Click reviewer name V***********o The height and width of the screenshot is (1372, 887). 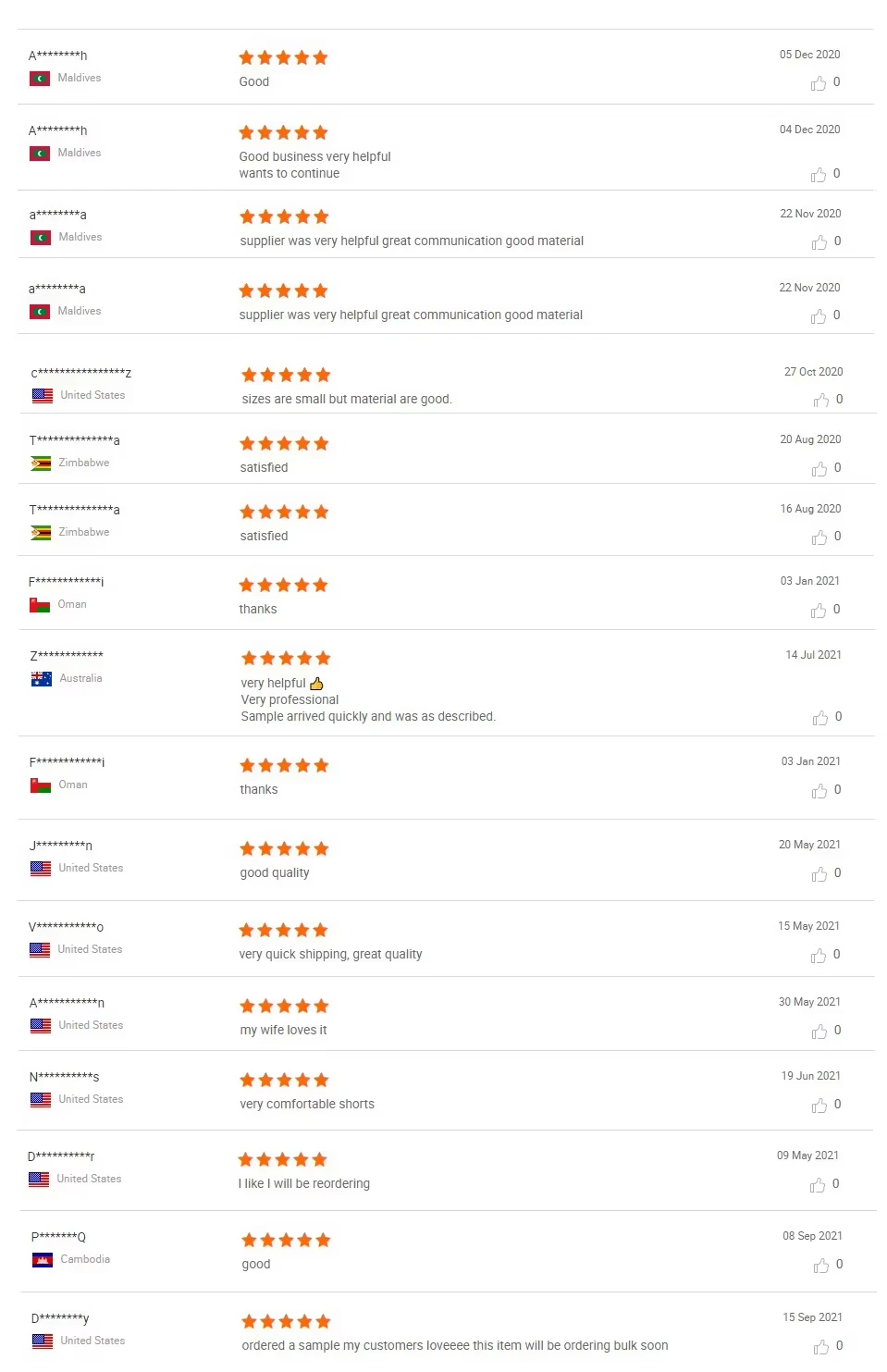coord(67,927)
